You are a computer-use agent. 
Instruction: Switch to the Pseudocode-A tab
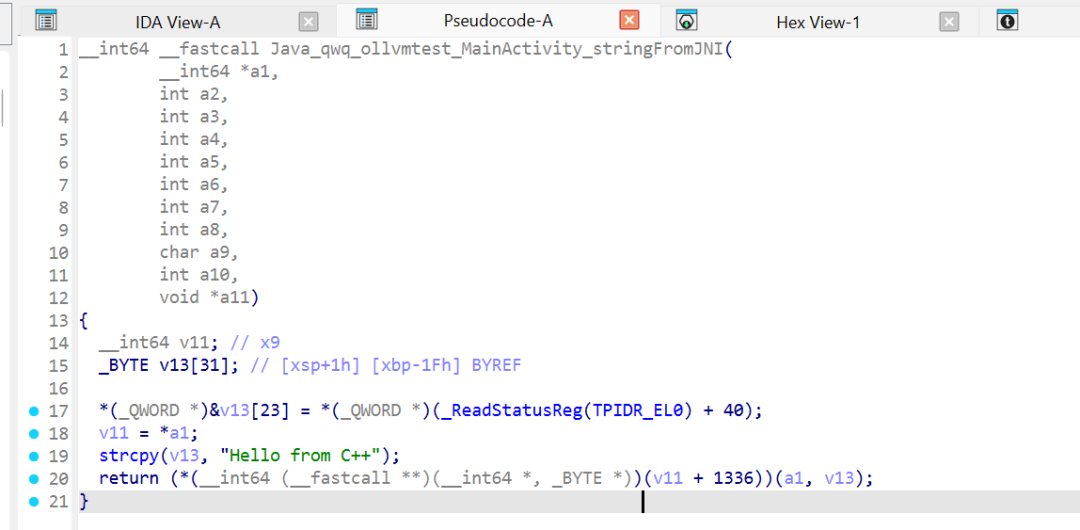(499, 21)
